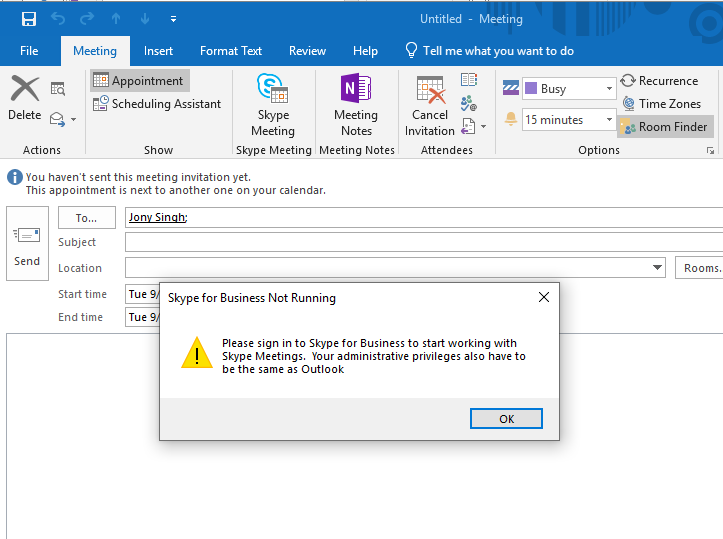Viewport: 723px width, 539px height.
Task: Expand the Show As Busy dropdown
Action: [609, 89]
